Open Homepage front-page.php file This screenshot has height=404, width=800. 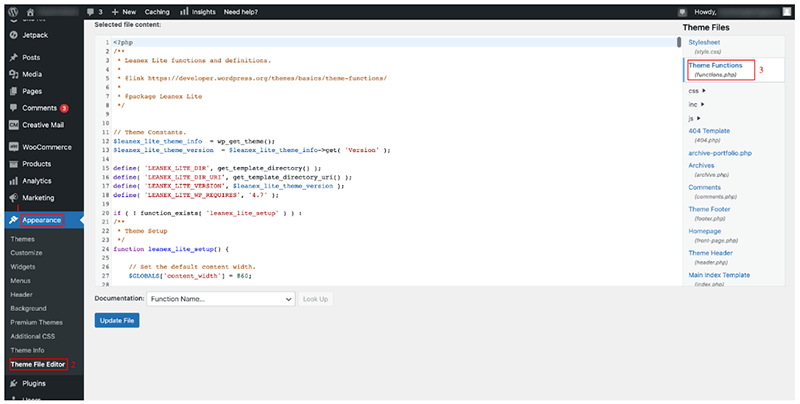[713, 236]
